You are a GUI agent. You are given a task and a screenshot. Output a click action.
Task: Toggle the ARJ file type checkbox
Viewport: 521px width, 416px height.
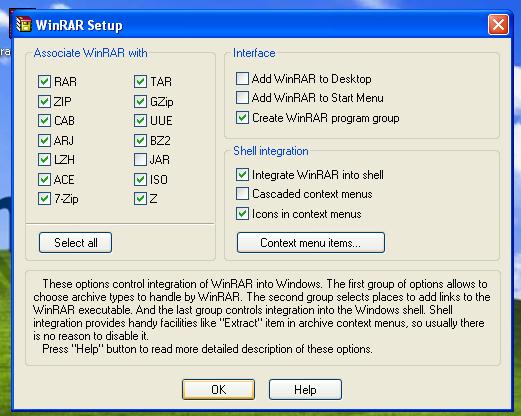44,140
